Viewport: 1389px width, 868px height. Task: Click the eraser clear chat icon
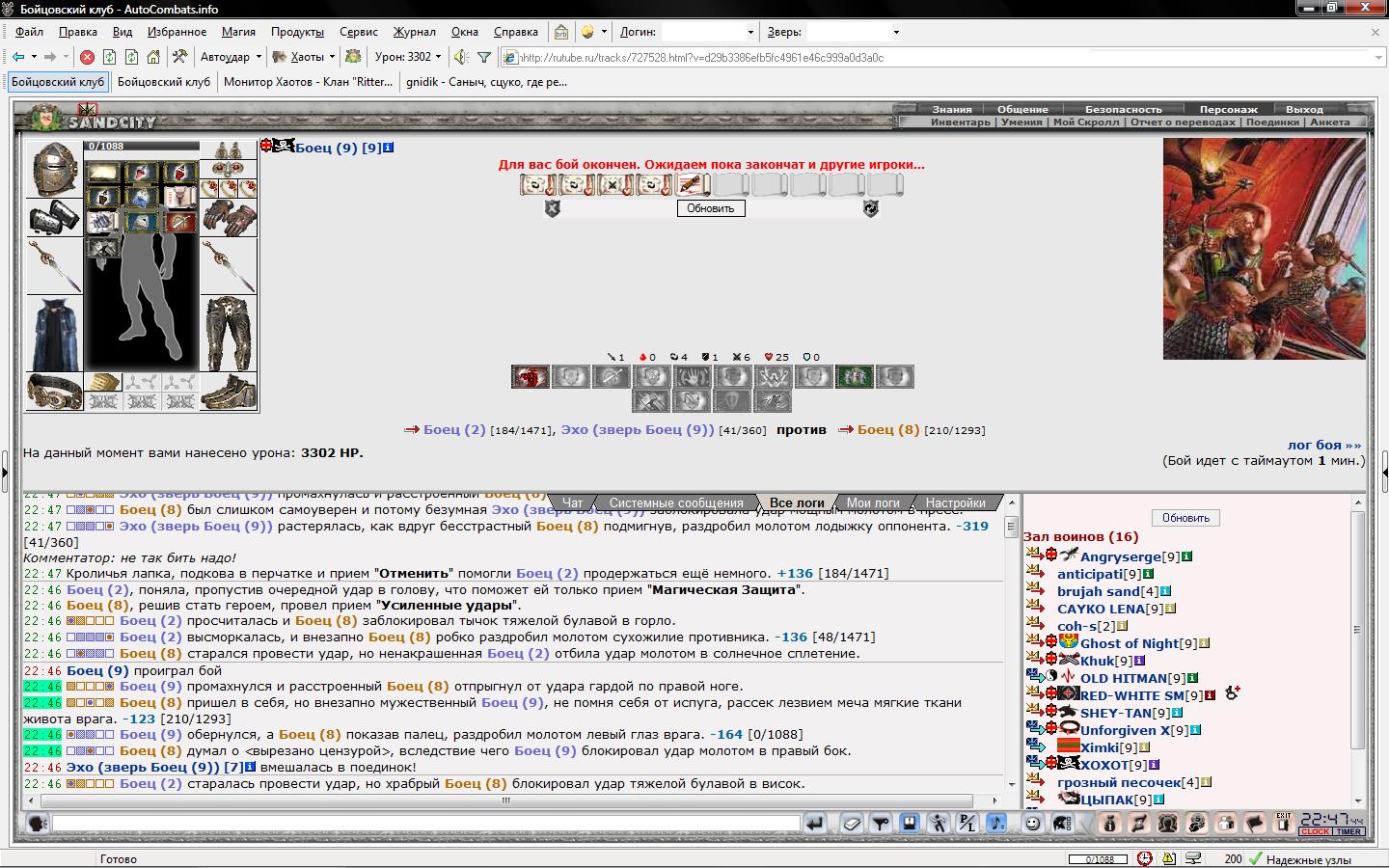pos(851,823)
